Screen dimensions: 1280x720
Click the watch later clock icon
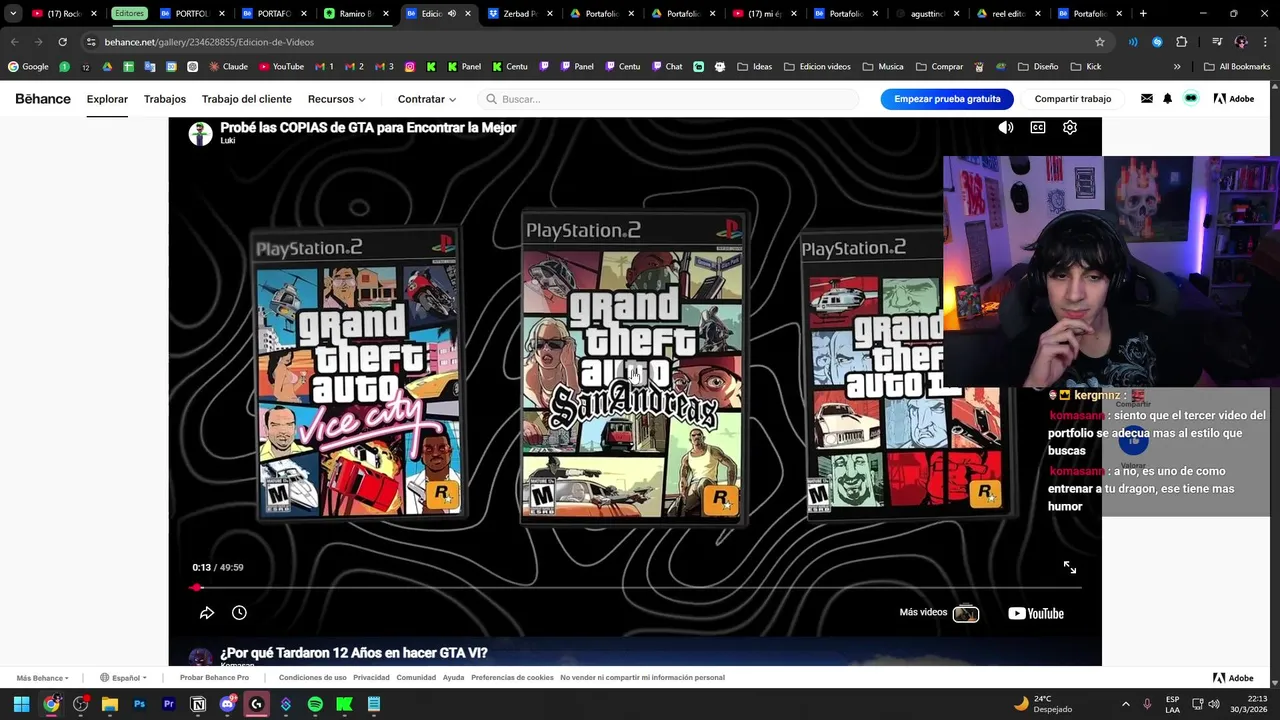click(239, 613)
